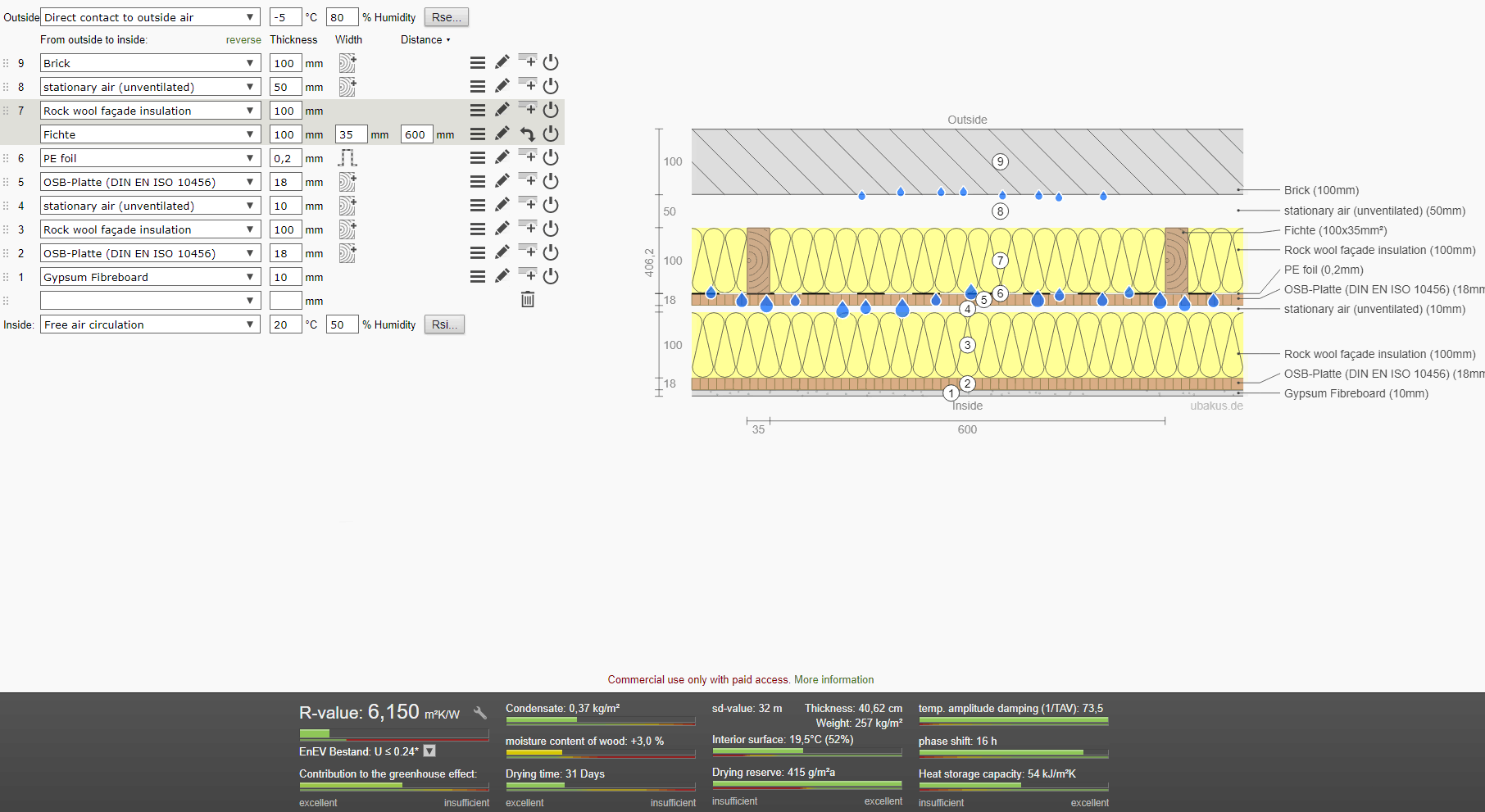Toggle power button for Fichte row
1485x812 pixels.
click(551, 134)
